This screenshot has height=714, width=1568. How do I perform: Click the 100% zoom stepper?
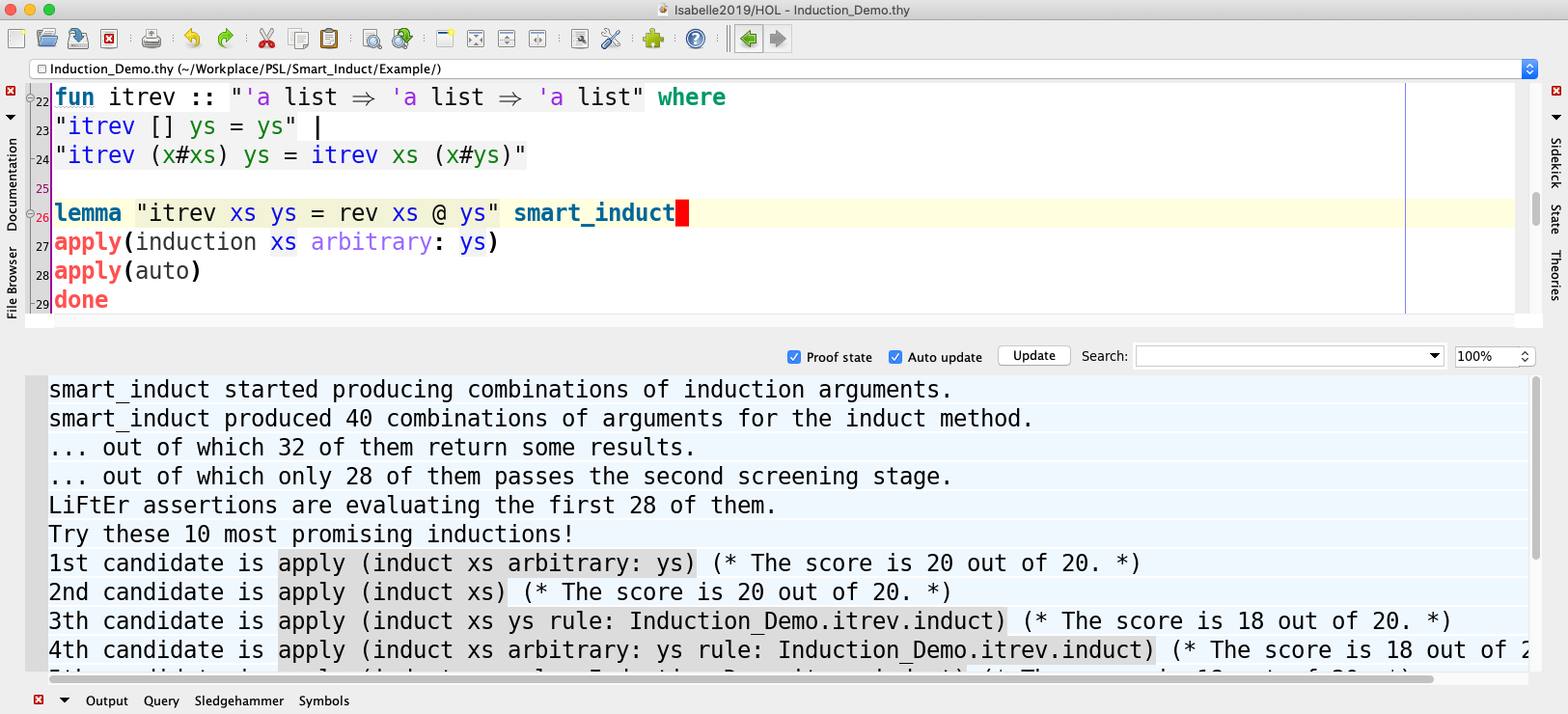[1525, 356]
